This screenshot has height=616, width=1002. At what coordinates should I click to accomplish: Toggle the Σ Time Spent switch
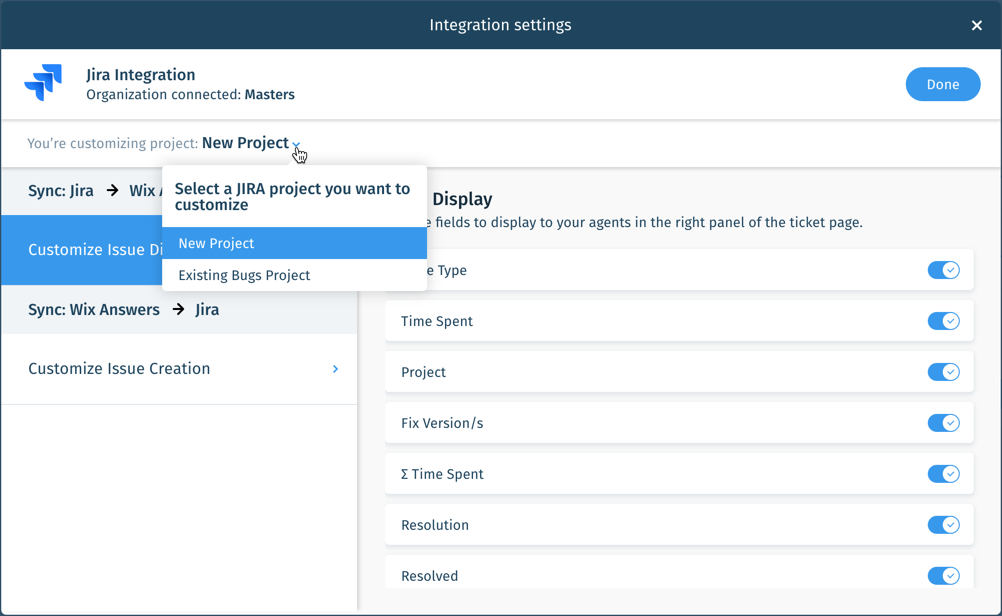click(x=943, y=474)
